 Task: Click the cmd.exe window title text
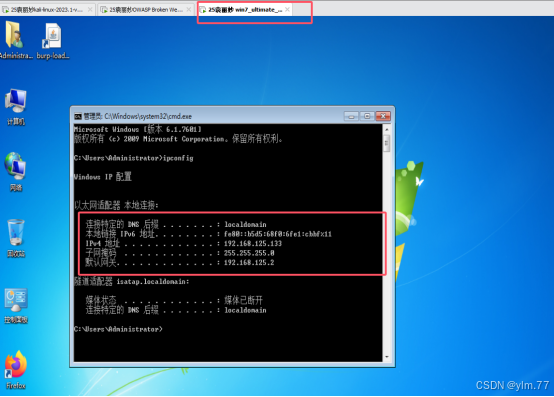click(x=137, y=116)
